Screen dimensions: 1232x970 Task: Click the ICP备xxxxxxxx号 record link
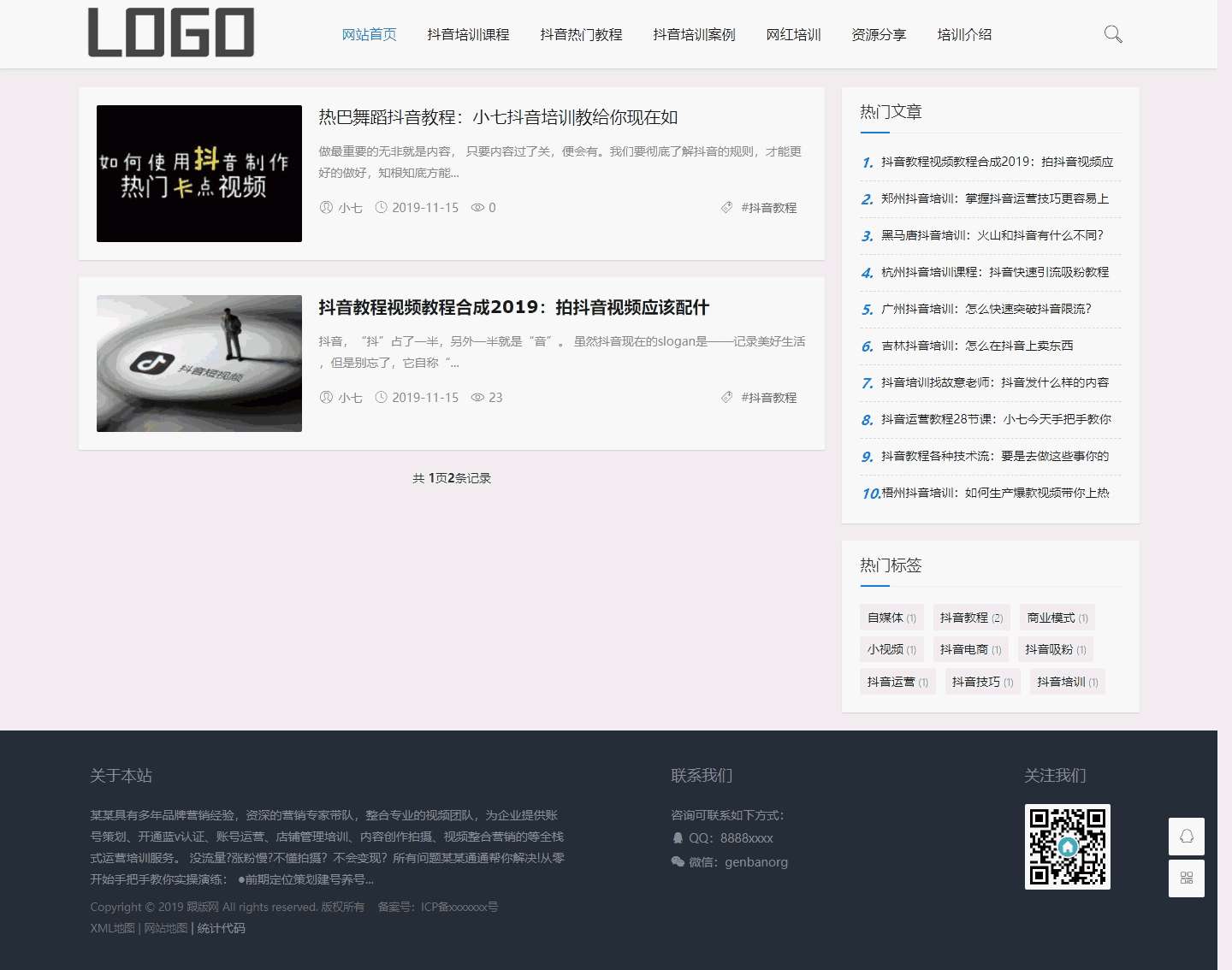(x=459, y=907)
